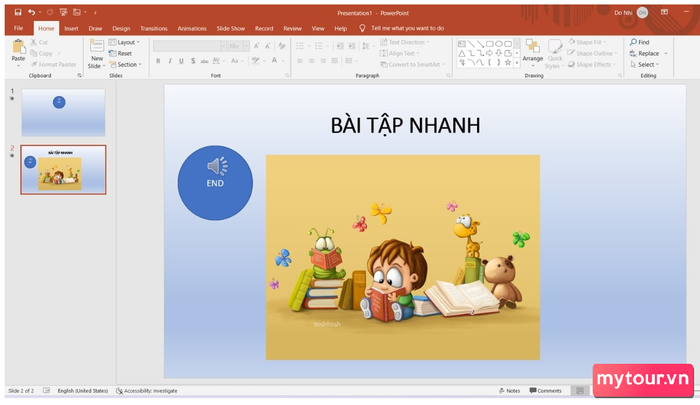
Task: Click the Paste clipboard icon
Action: click(x=18, y=46)
